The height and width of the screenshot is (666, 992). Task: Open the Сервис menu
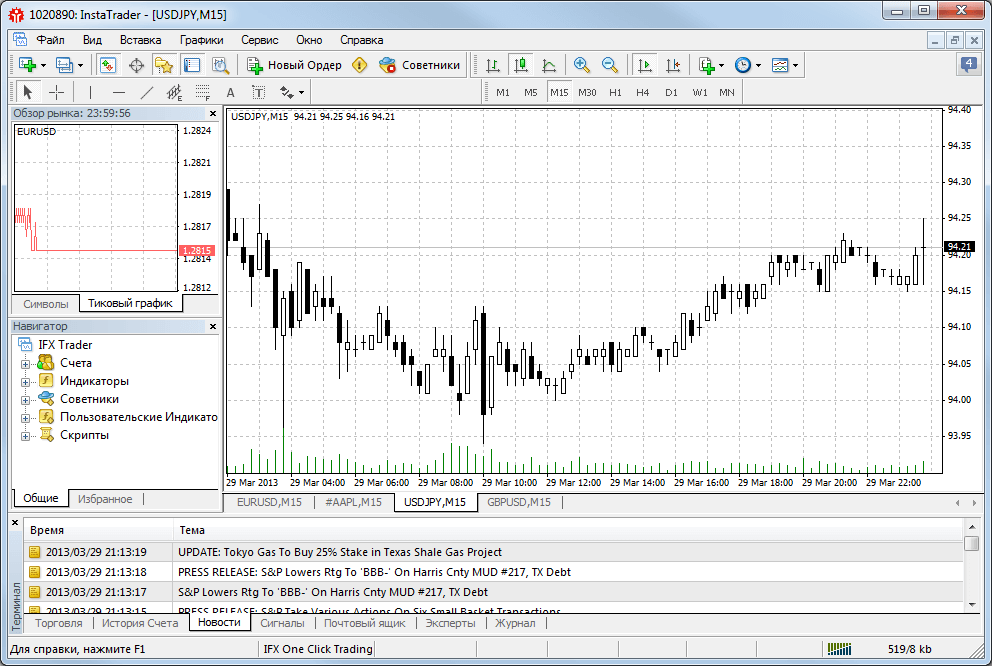coord(259,40)
